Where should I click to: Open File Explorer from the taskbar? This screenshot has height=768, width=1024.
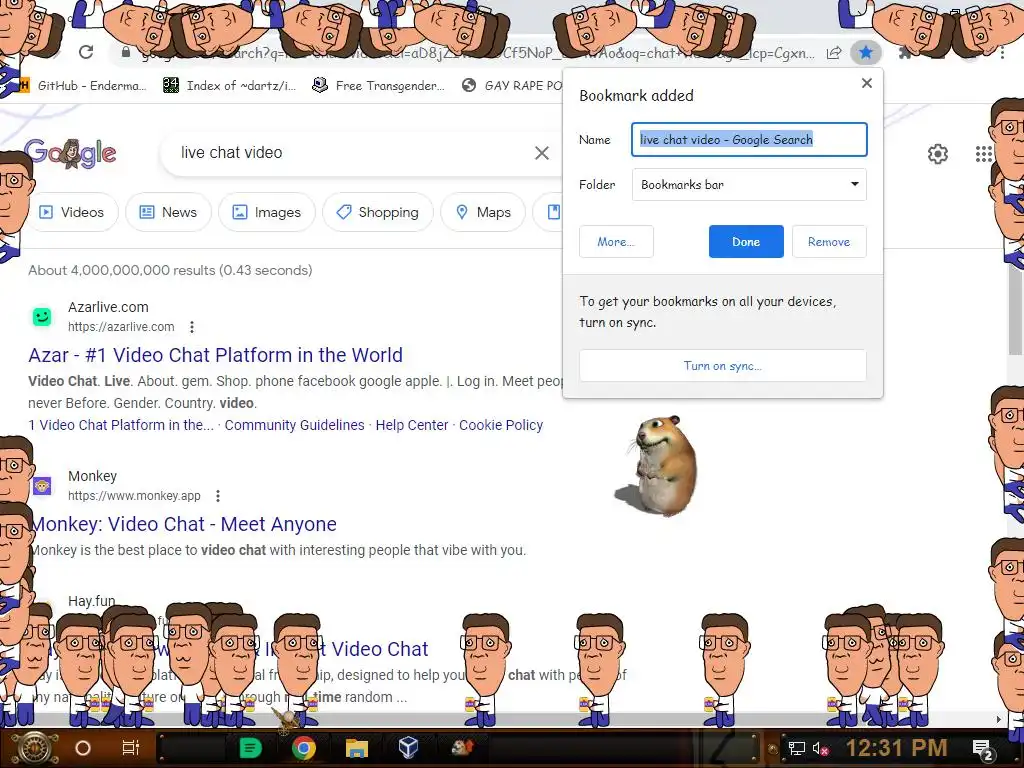(x=357, y=748)
